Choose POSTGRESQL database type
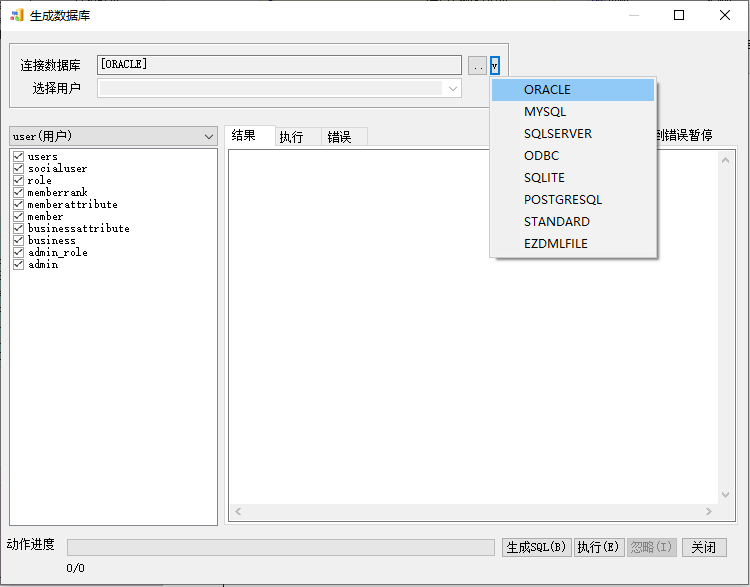This screenshot has height=587, width=750. (573, 200)
